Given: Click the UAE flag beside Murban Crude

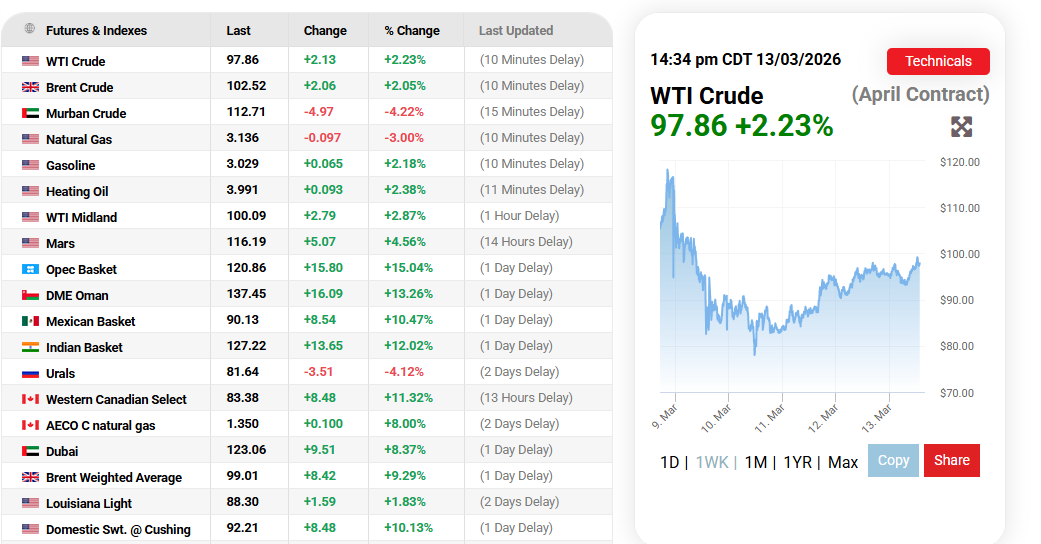Looking at the screenshot, I should [x=30, y=113].
